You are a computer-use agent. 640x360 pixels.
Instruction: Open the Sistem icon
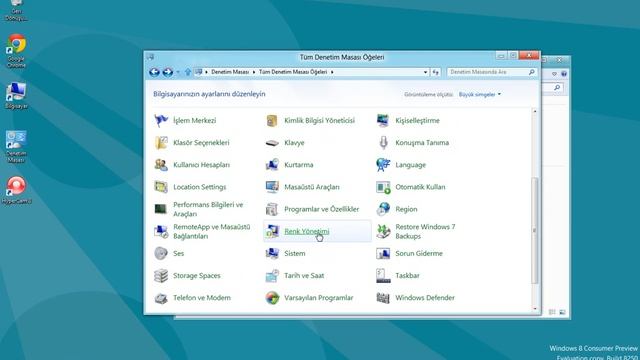[x=272, y=253]
